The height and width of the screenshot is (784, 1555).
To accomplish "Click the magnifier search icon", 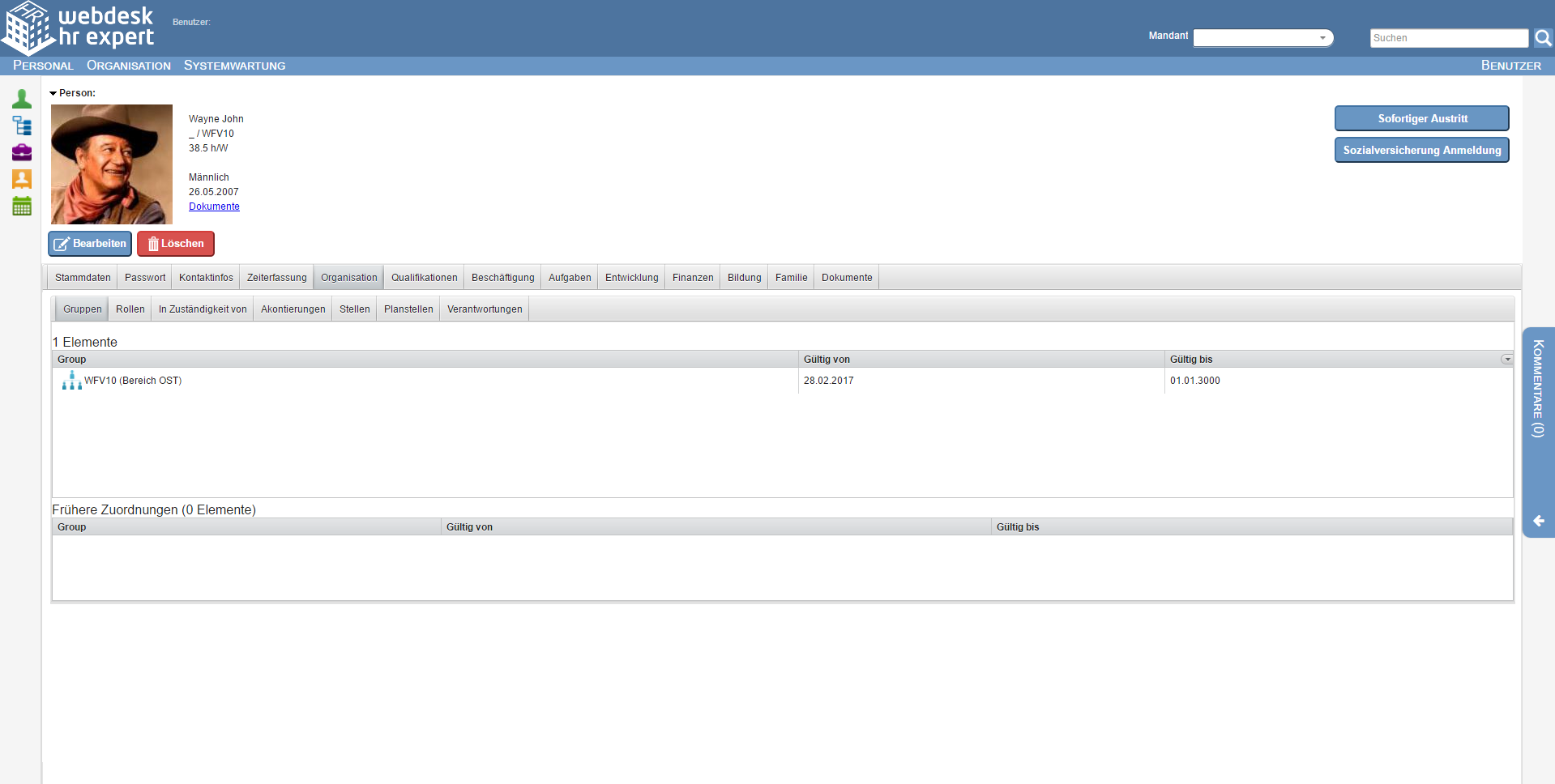I will click(1543, 38).
